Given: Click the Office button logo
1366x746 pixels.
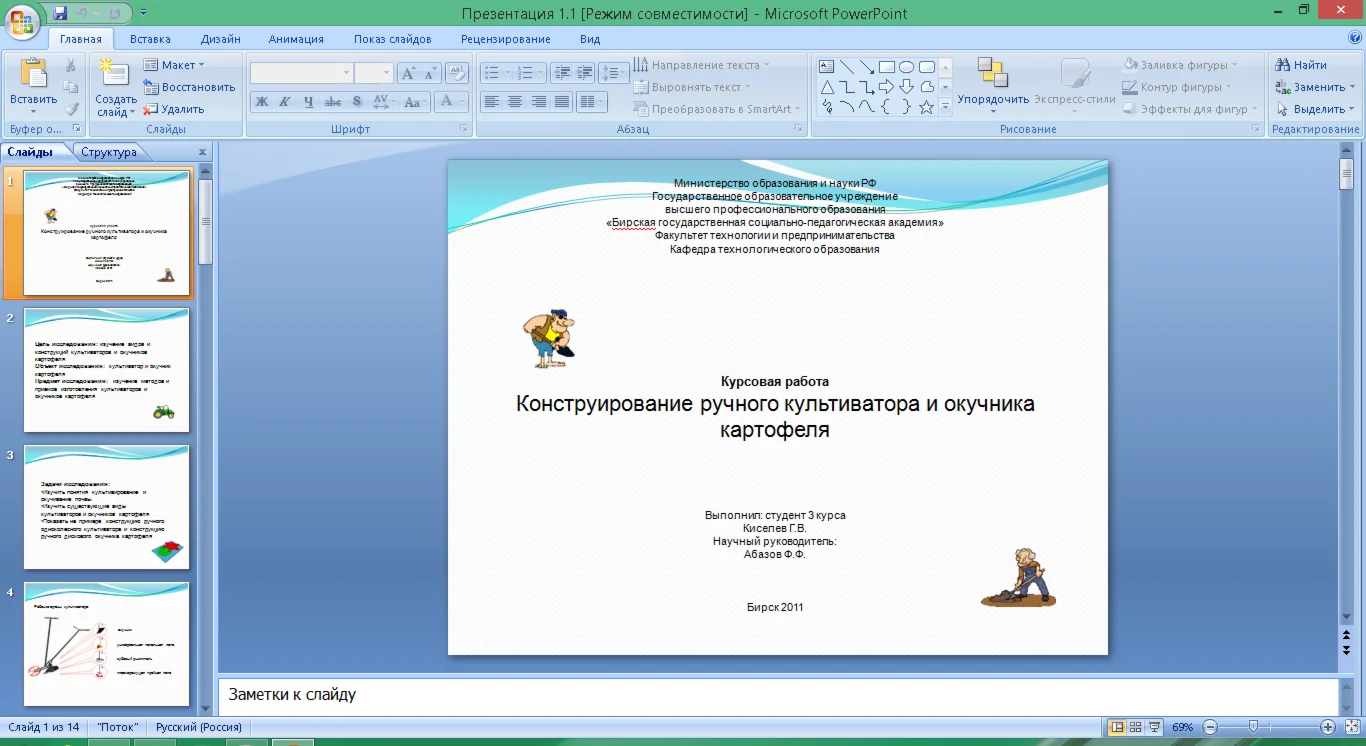Looking at the screenshot, I should pos(22,20).
